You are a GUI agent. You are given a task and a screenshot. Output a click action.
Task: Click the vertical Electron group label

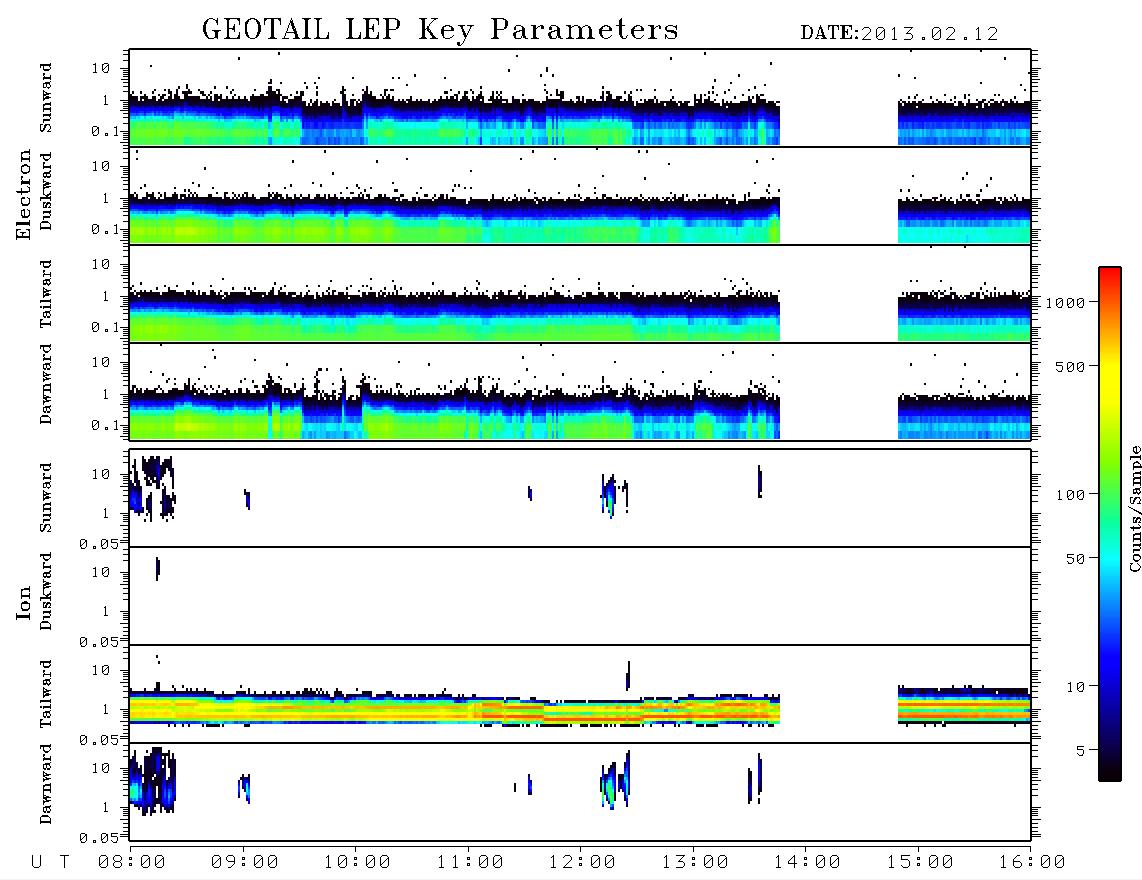click(x=23, y=195)
